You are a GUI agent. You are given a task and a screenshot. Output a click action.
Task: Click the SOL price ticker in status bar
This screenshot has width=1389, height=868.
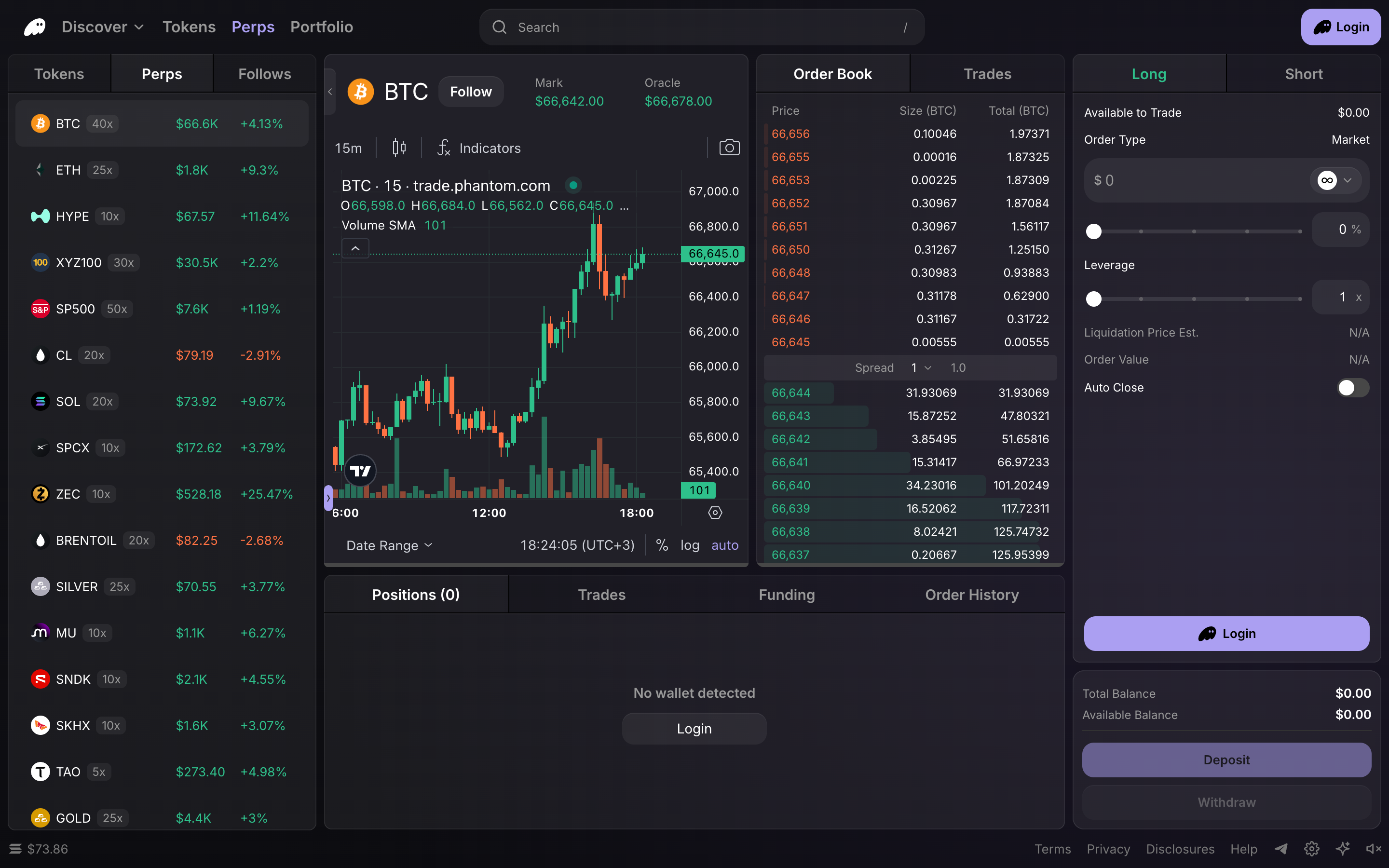pyautogui.click(x=39, y=849)
